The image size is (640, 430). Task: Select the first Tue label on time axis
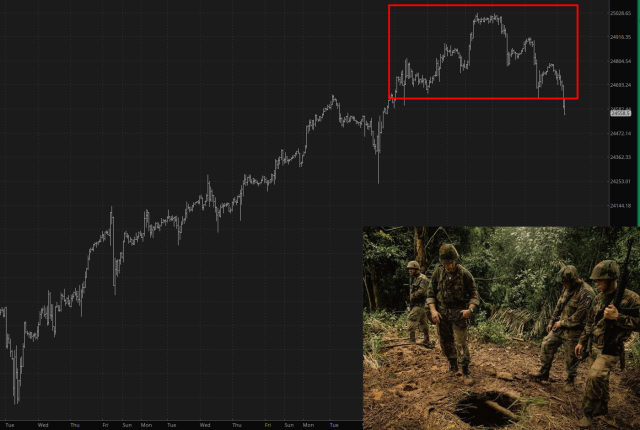click(10, 425)
